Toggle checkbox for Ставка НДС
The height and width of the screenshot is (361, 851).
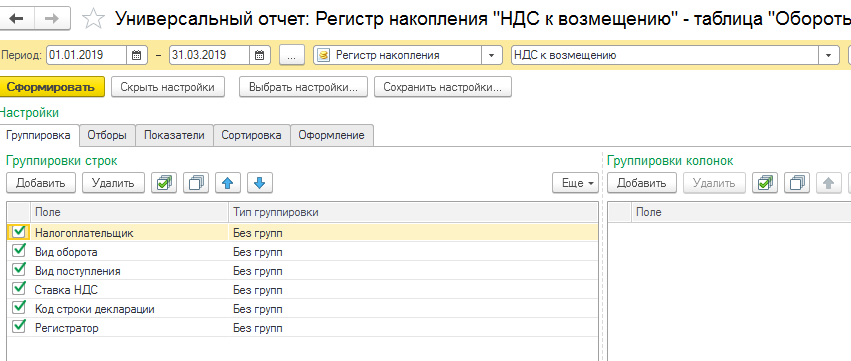19,289
